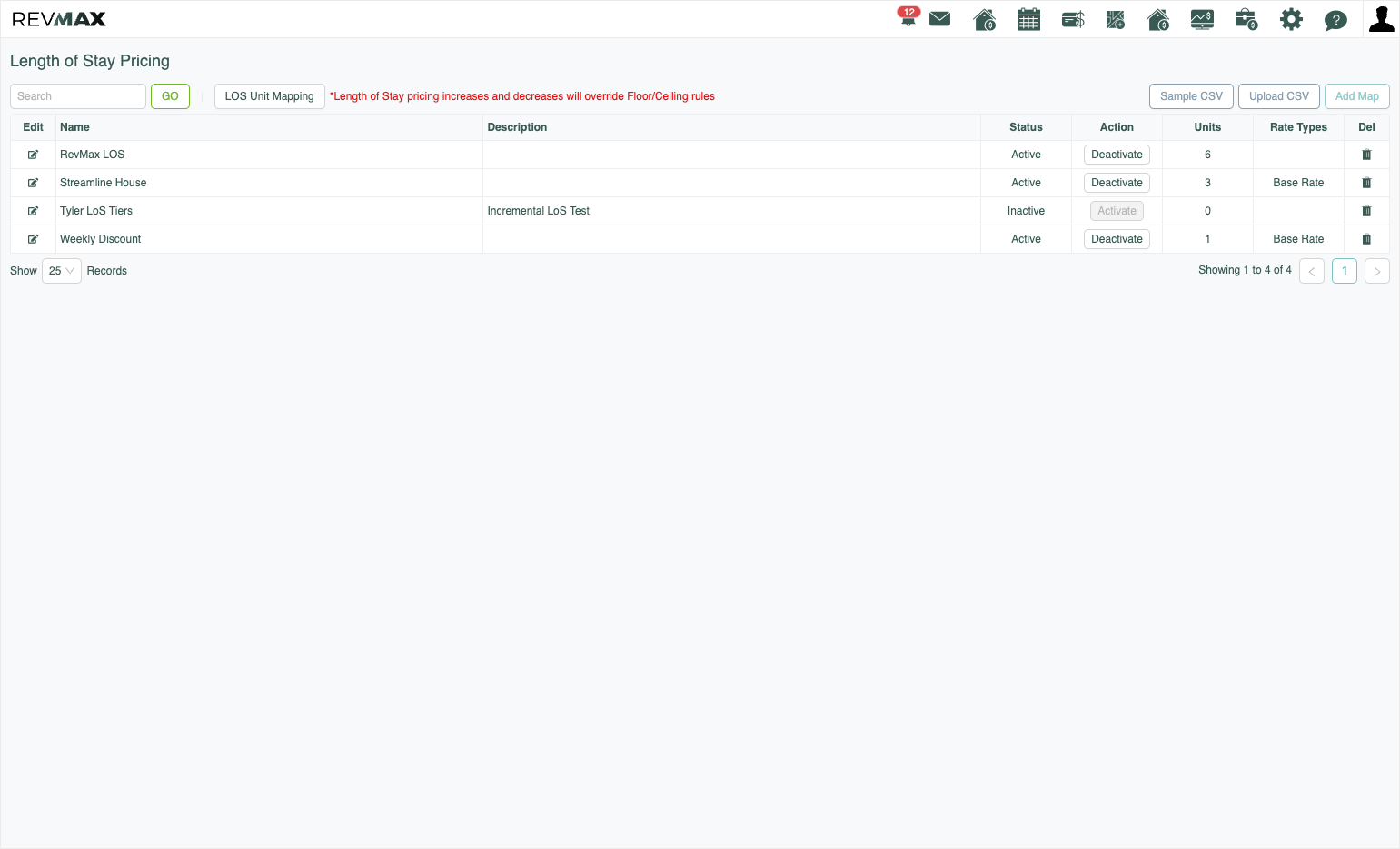Click the house dollar icon beside the monitor chart
The width and height of the screenshot is (1400, 849).
pyautogui.click(x=1158, y=19)
